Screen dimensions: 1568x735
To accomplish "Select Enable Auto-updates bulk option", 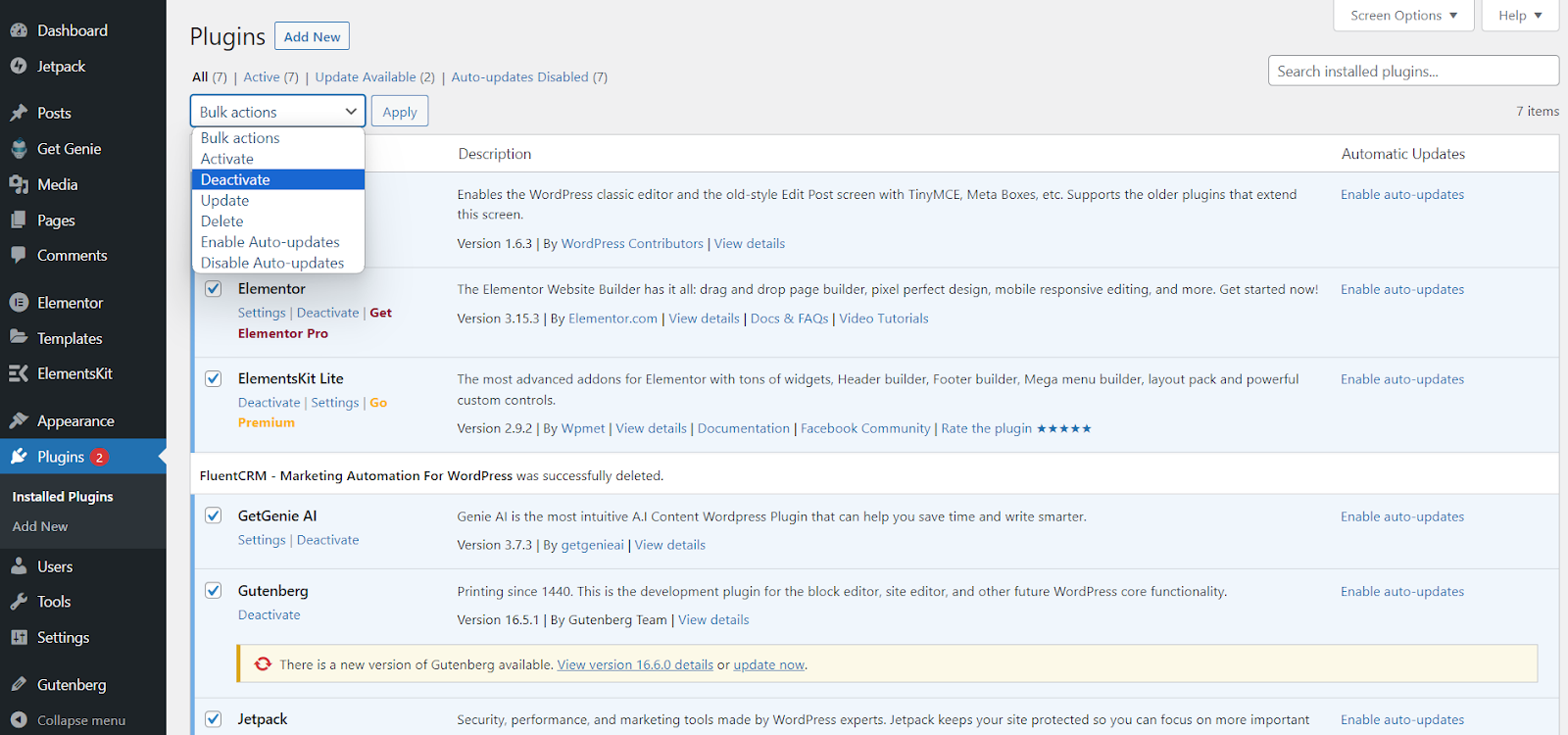I will click(x=277, y=242).
